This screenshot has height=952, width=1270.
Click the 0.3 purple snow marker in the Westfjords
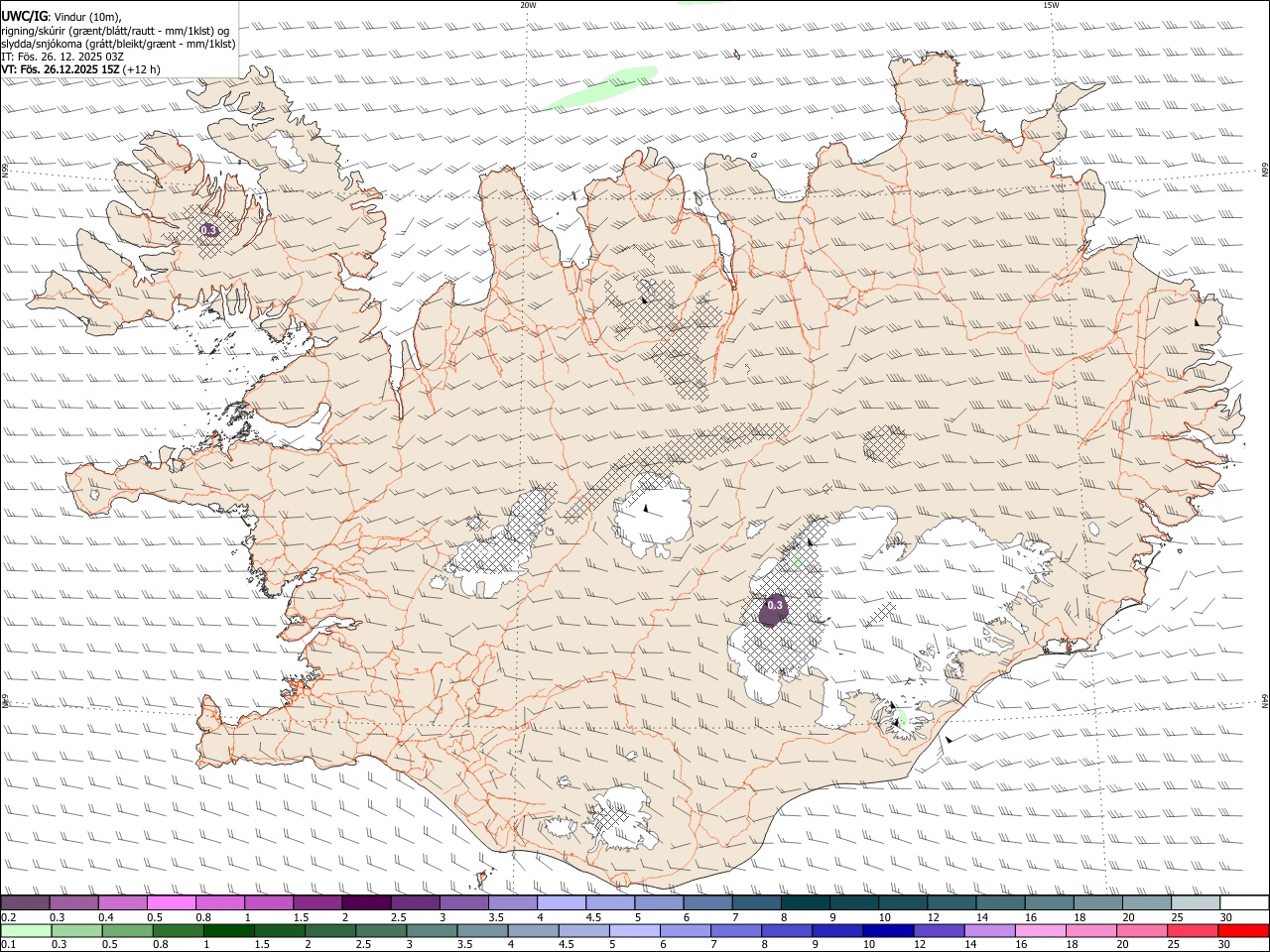point(209,230)
